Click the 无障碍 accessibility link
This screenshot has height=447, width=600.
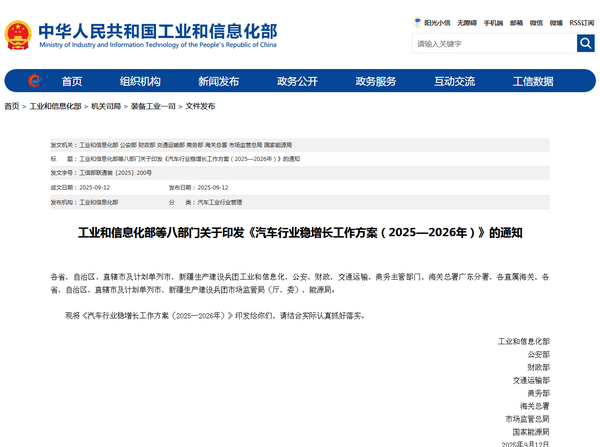(x=467, y=22)
